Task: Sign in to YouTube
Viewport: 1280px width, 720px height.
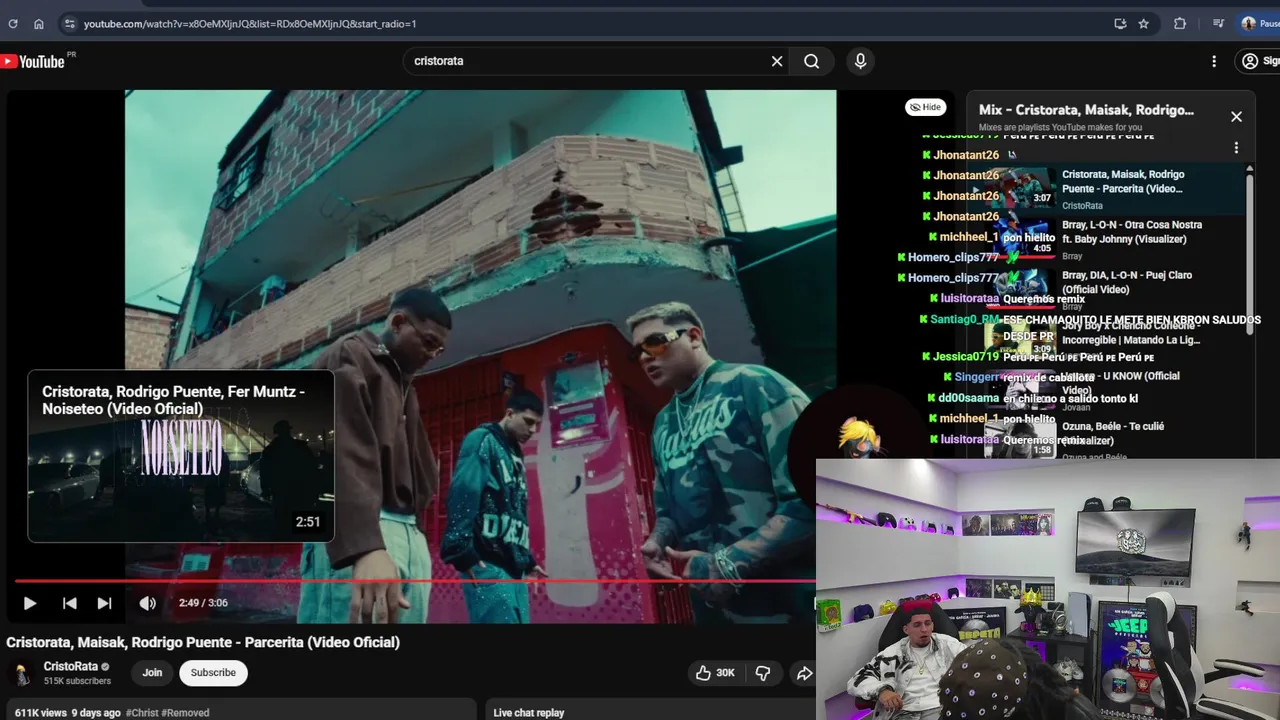Action: (1259, 61)
